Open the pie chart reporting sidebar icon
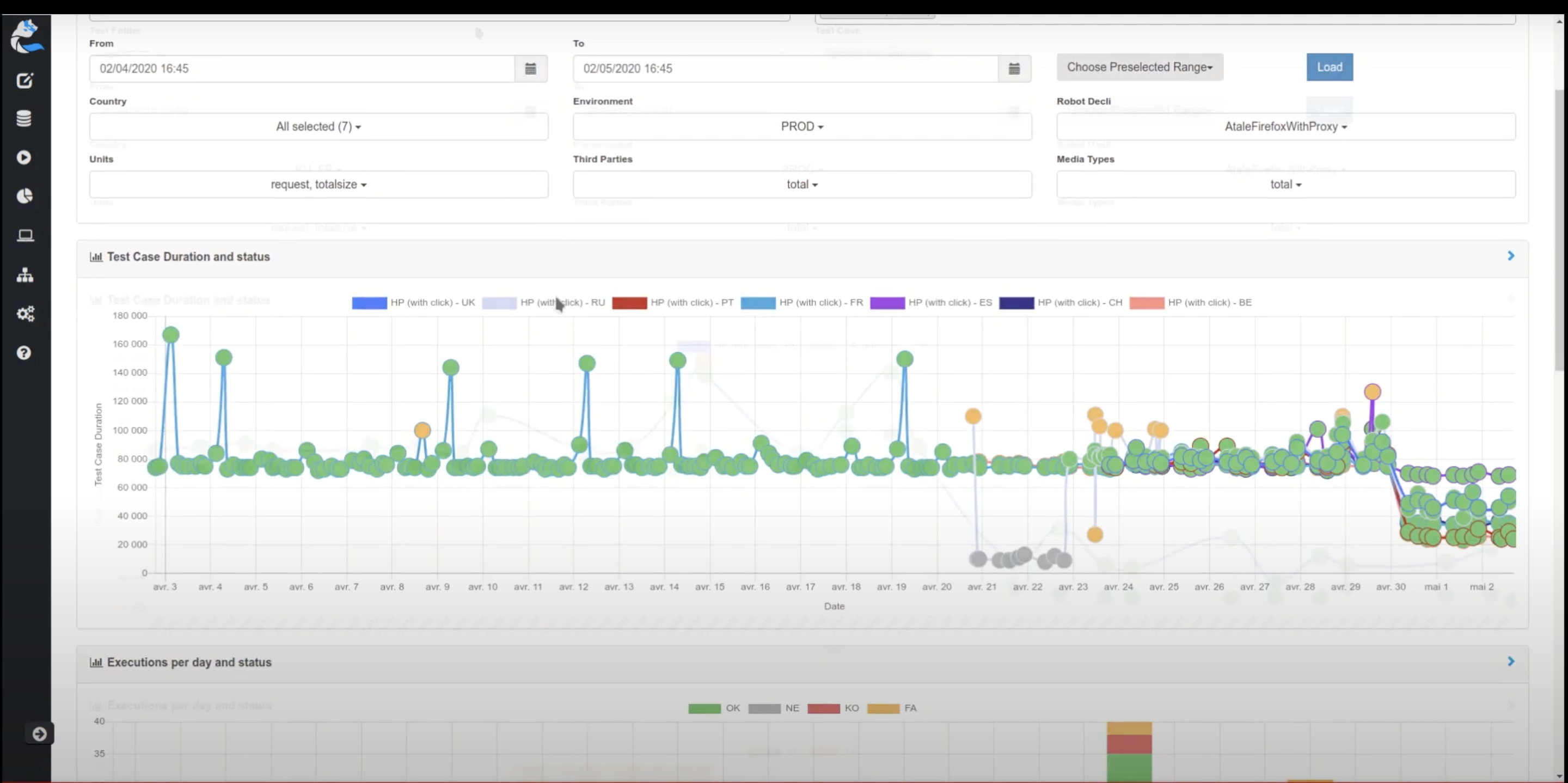1568x783 pixels. 24,196
